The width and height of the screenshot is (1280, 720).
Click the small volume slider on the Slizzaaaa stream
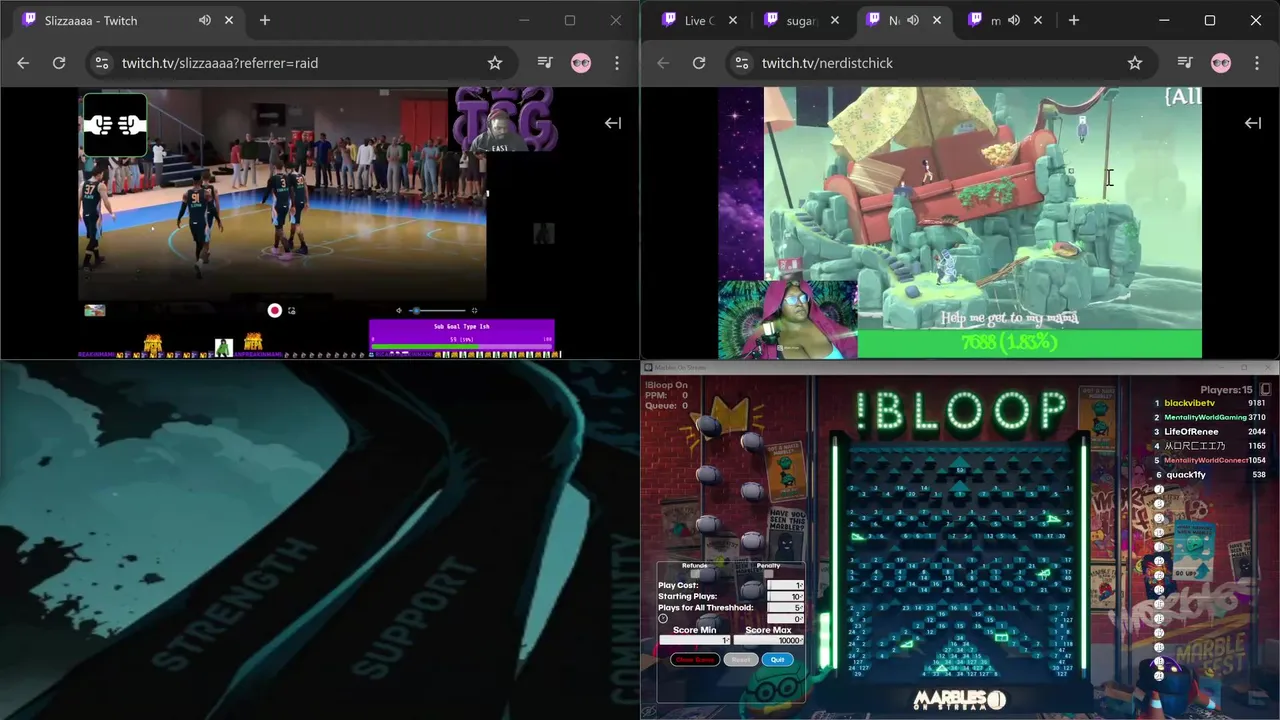438,310
